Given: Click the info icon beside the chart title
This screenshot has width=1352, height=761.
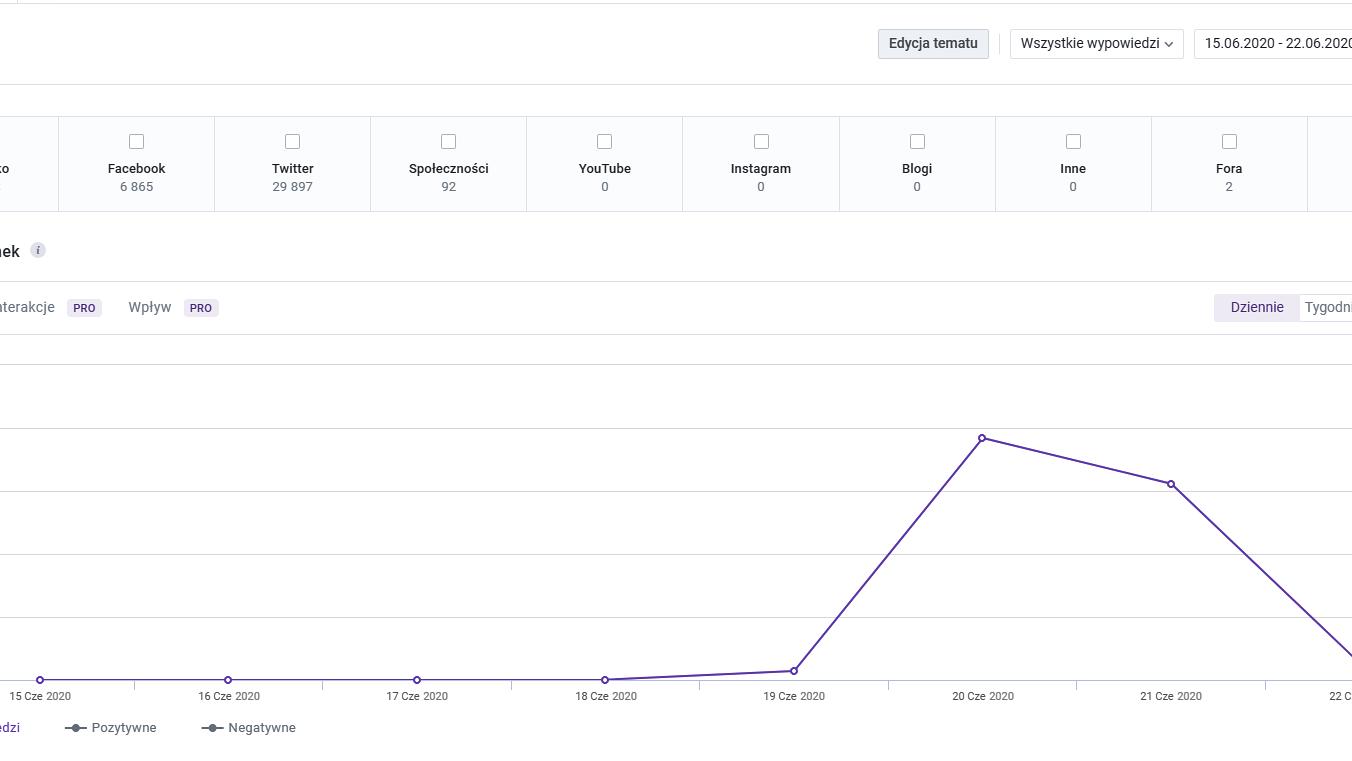Looking at the screenshot, I should click(x=38, y=250).
